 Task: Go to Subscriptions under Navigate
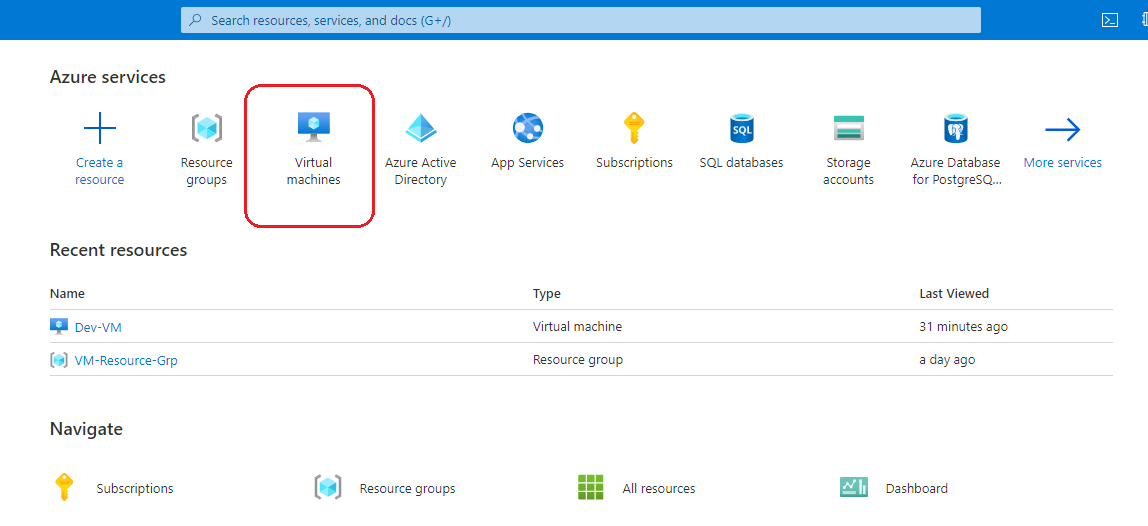click(x=135, y=488)
